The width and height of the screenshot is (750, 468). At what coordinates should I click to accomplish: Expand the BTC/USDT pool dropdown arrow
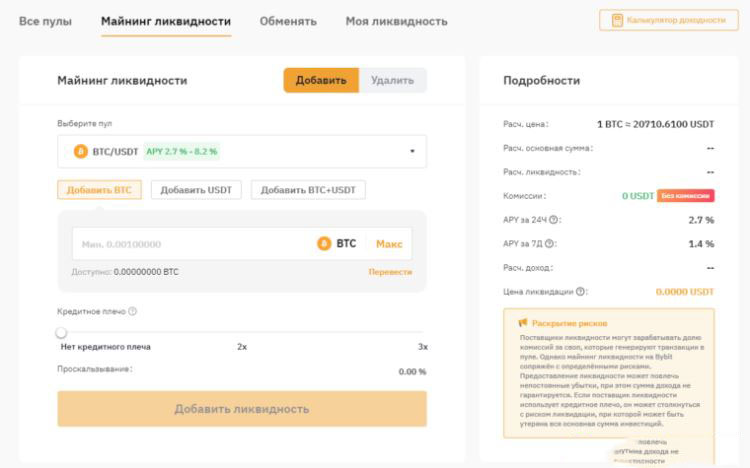point(412,152)
